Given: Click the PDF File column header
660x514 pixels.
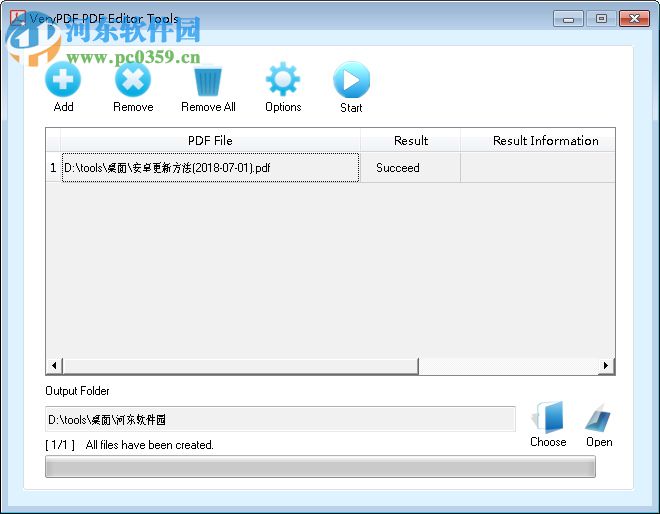Looking at the screenshot, I should [210, 140].
